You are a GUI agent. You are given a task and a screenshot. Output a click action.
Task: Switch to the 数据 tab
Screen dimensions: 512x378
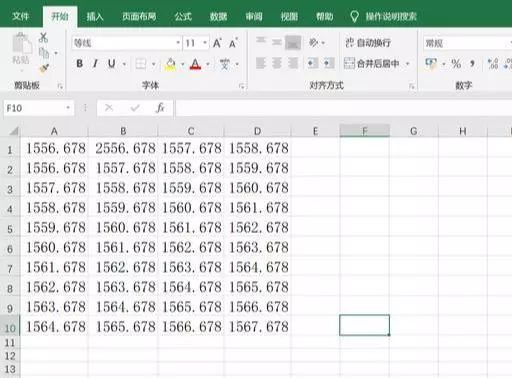(218, 16)
